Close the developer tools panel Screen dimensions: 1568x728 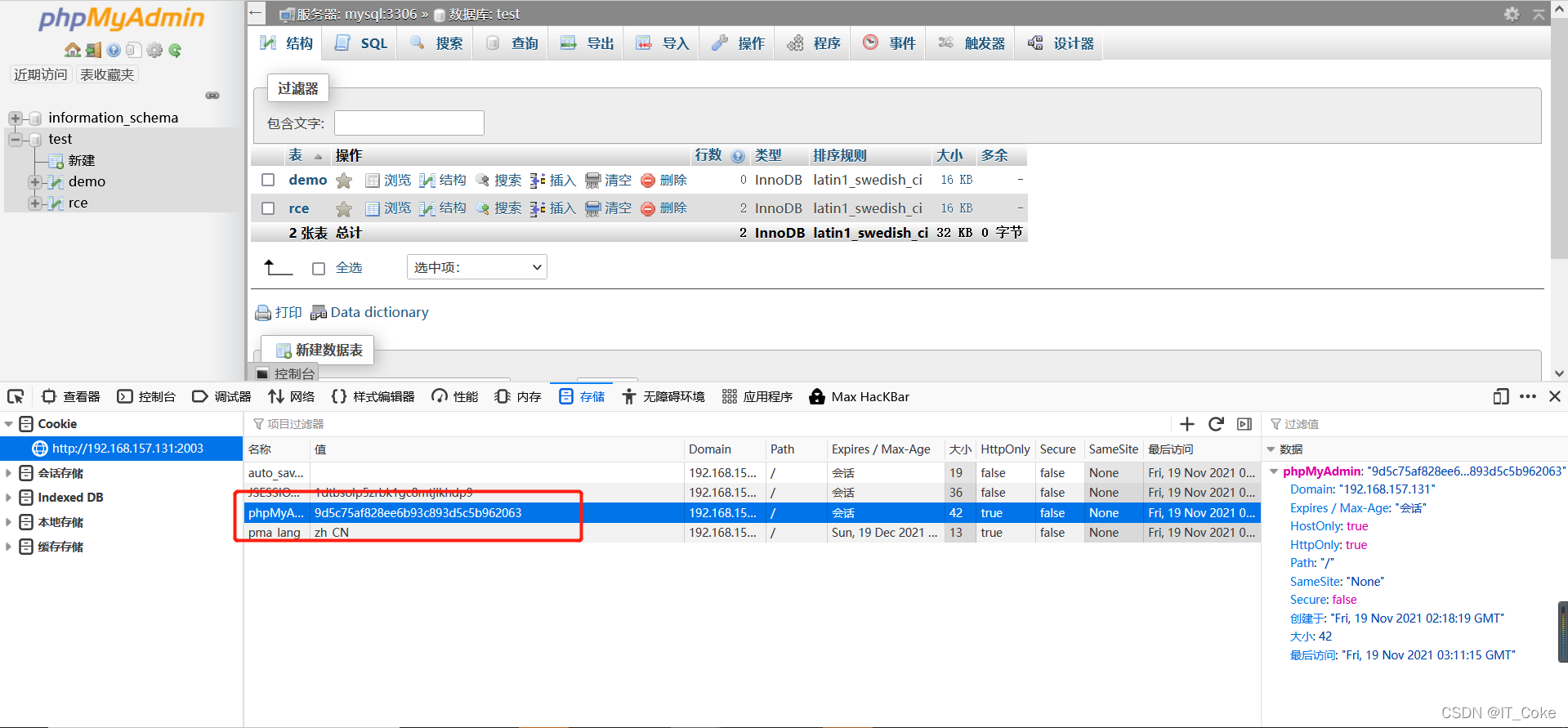point(1555,396)
